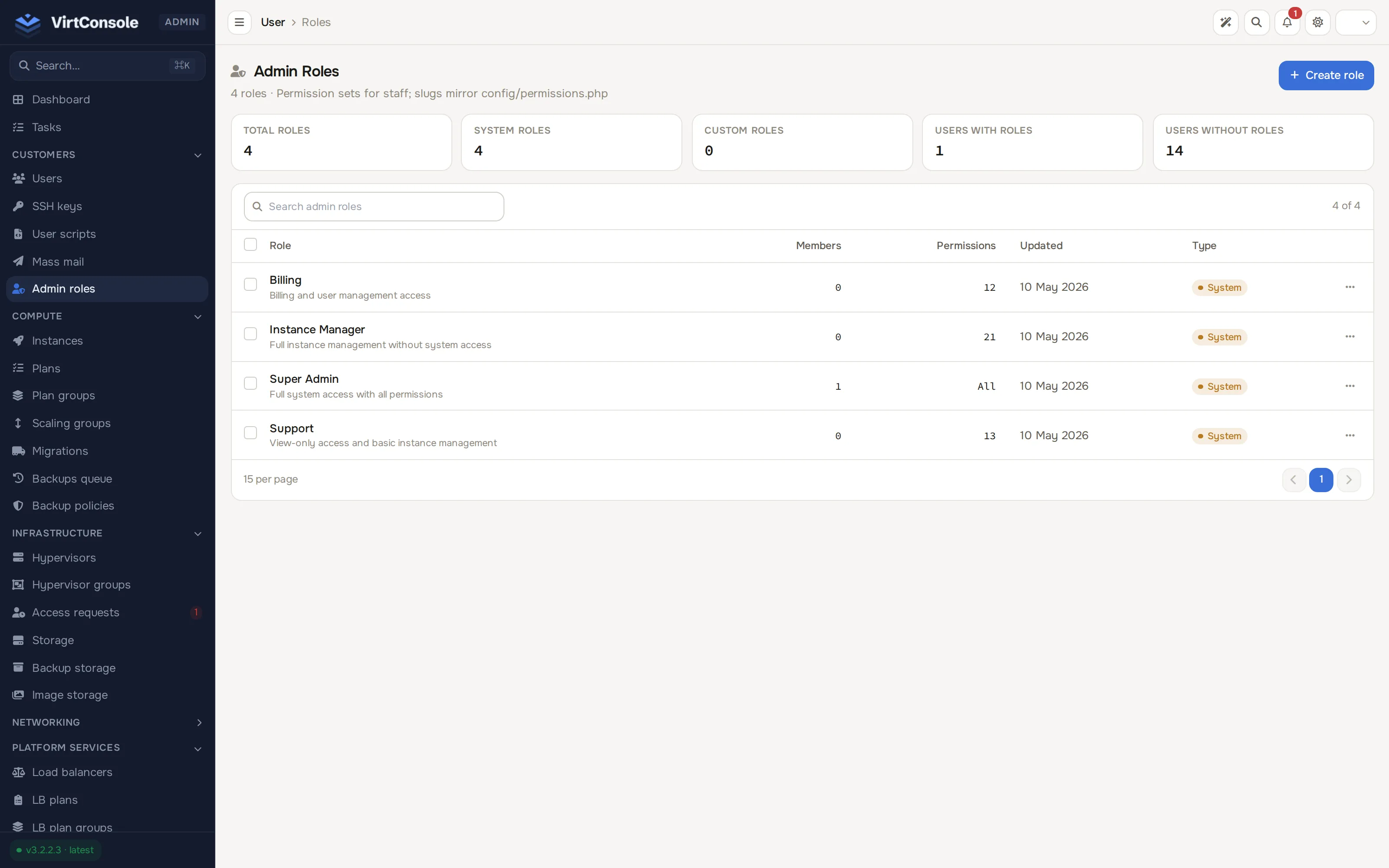Image resolution: width=1389 pixels, height=868 pixels.
Task: Click the Search admin roles field
Action: (374, 207)
